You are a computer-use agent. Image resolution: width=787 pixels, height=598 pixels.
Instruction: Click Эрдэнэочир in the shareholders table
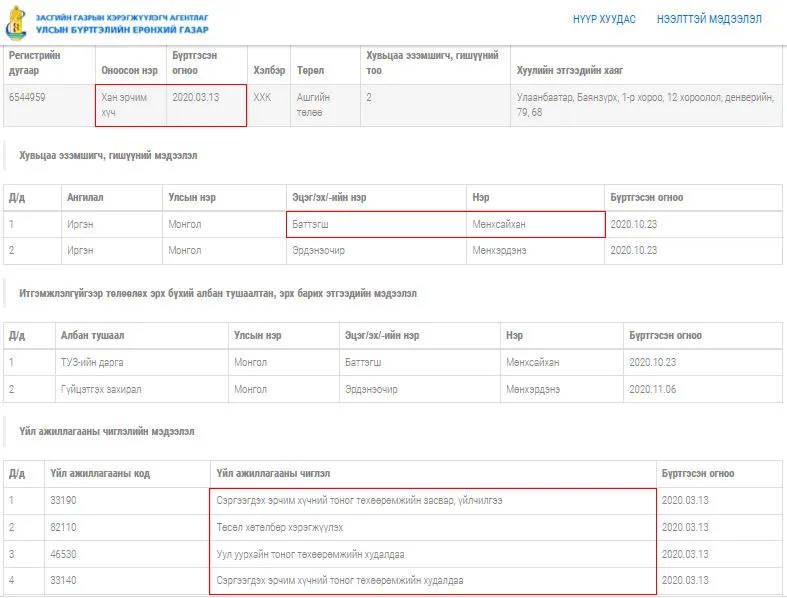(x=318, y=251)
